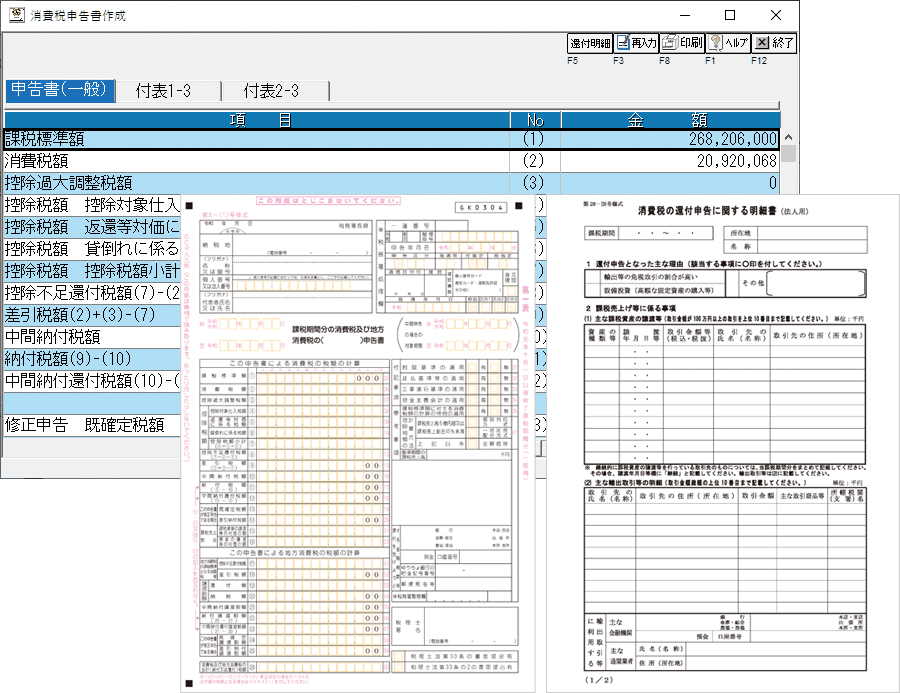Switch to the 付表1-3 tab
This screenshot has width=900, height=693.
pyautogui.click(x=168, y=91)
